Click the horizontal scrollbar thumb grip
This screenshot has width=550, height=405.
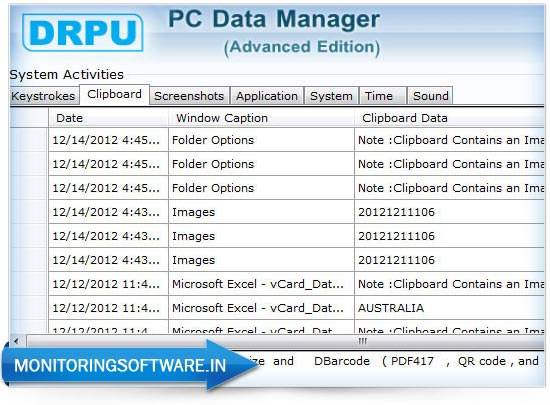pyautogui.click(x=362, y=341)
